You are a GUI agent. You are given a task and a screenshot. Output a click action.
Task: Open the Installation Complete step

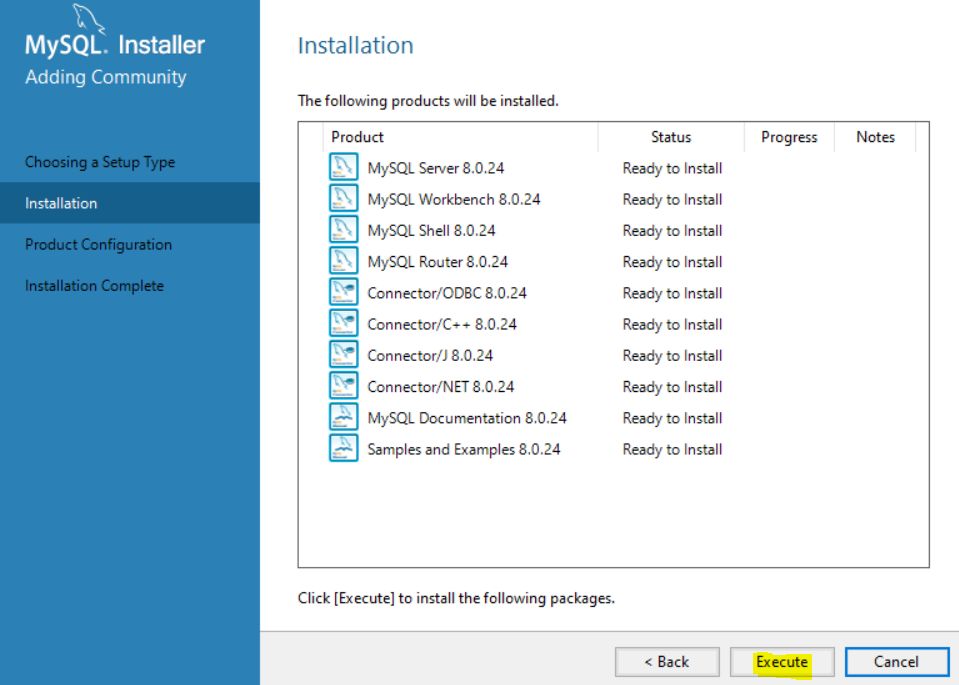tap(95, 286)
